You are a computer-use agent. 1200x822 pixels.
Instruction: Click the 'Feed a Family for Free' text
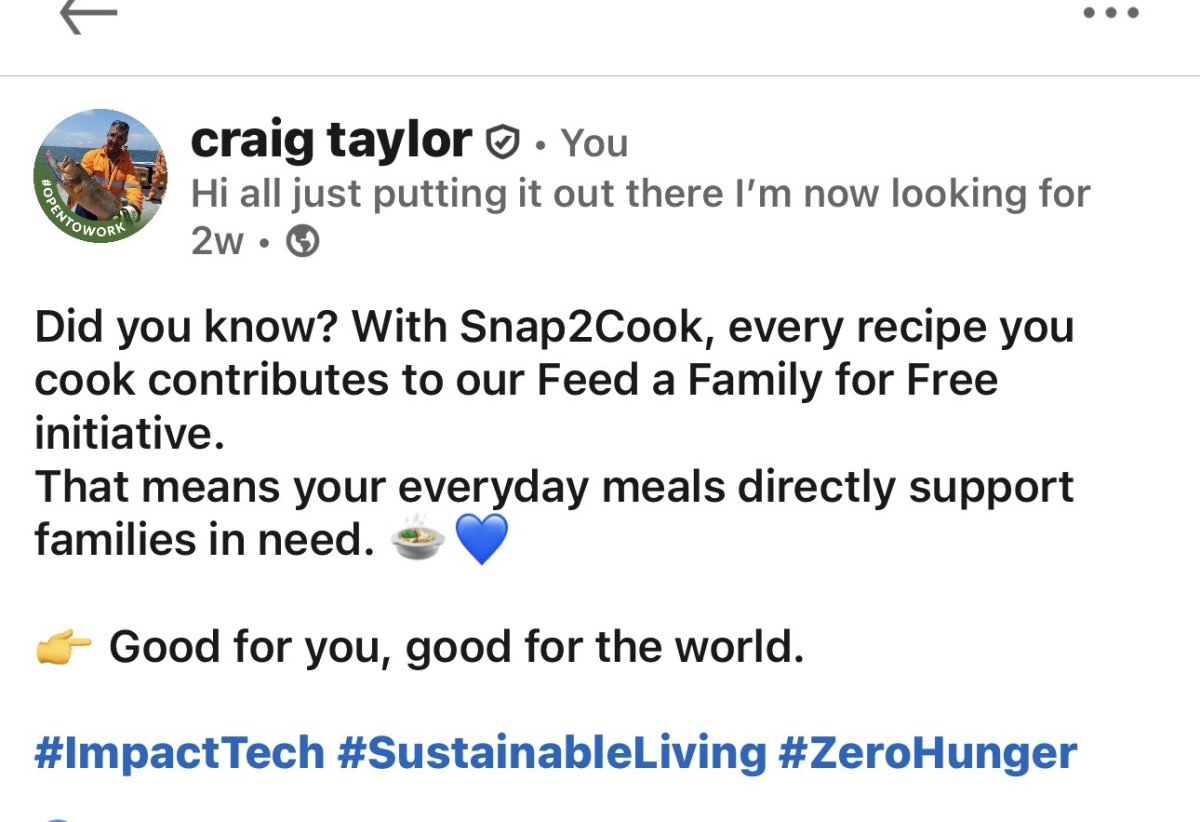point(768,381)
